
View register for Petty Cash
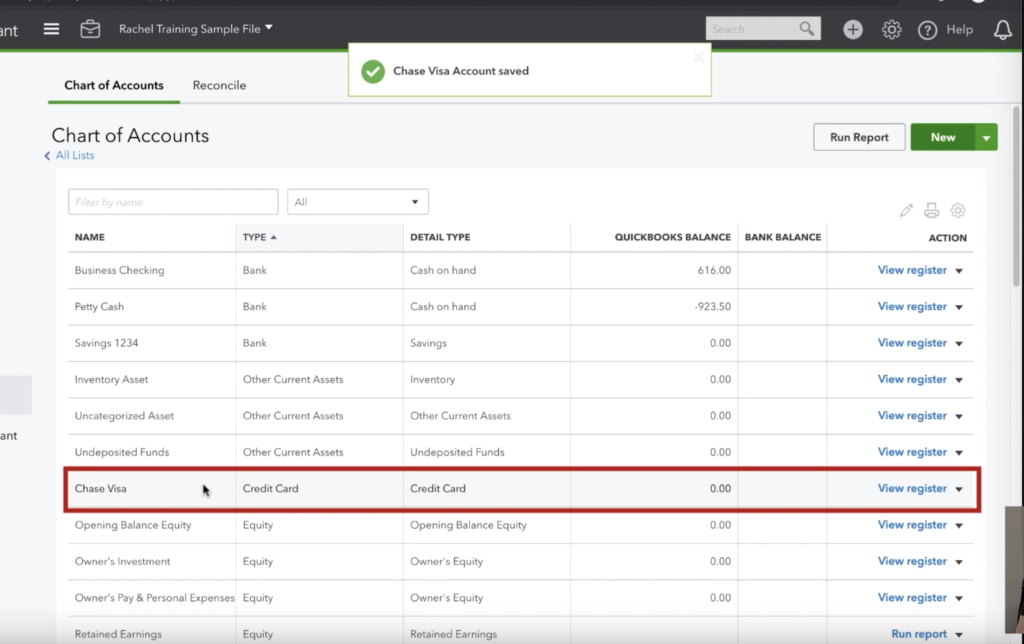pos(912,306)
